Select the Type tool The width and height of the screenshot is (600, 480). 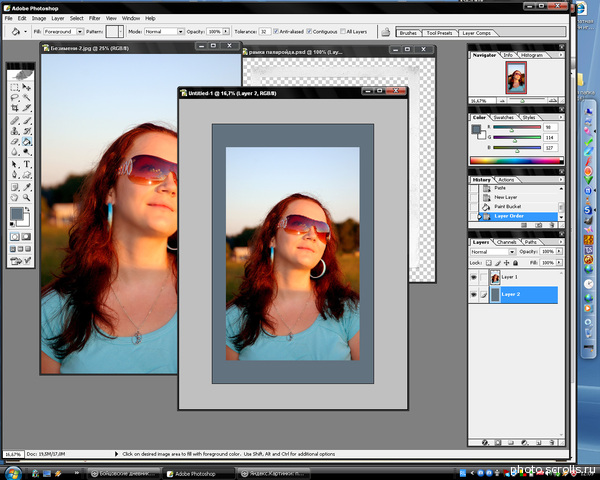click(x=26, y=165)
